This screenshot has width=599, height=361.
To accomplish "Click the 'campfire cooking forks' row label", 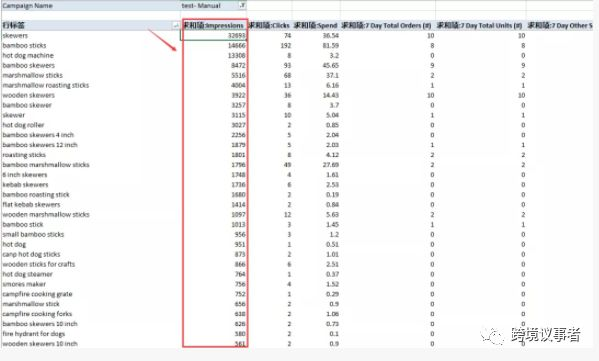I will [37, 314].
